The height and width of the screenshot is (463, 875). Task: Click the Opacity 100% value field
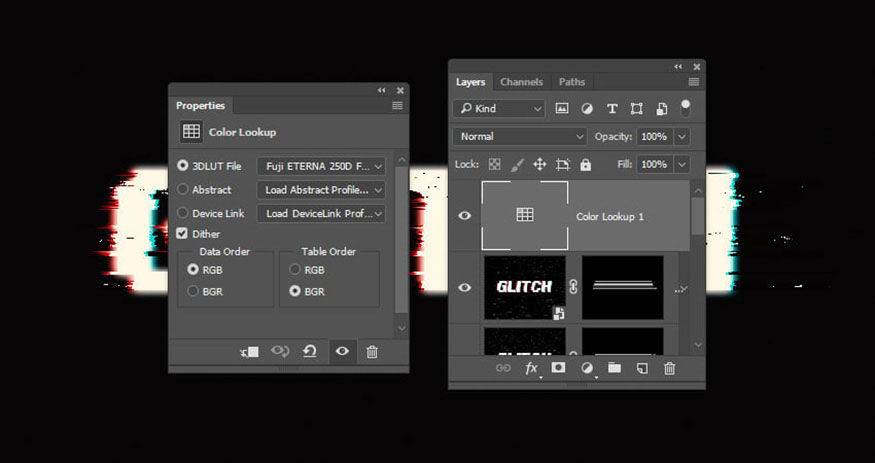[655, 137]
